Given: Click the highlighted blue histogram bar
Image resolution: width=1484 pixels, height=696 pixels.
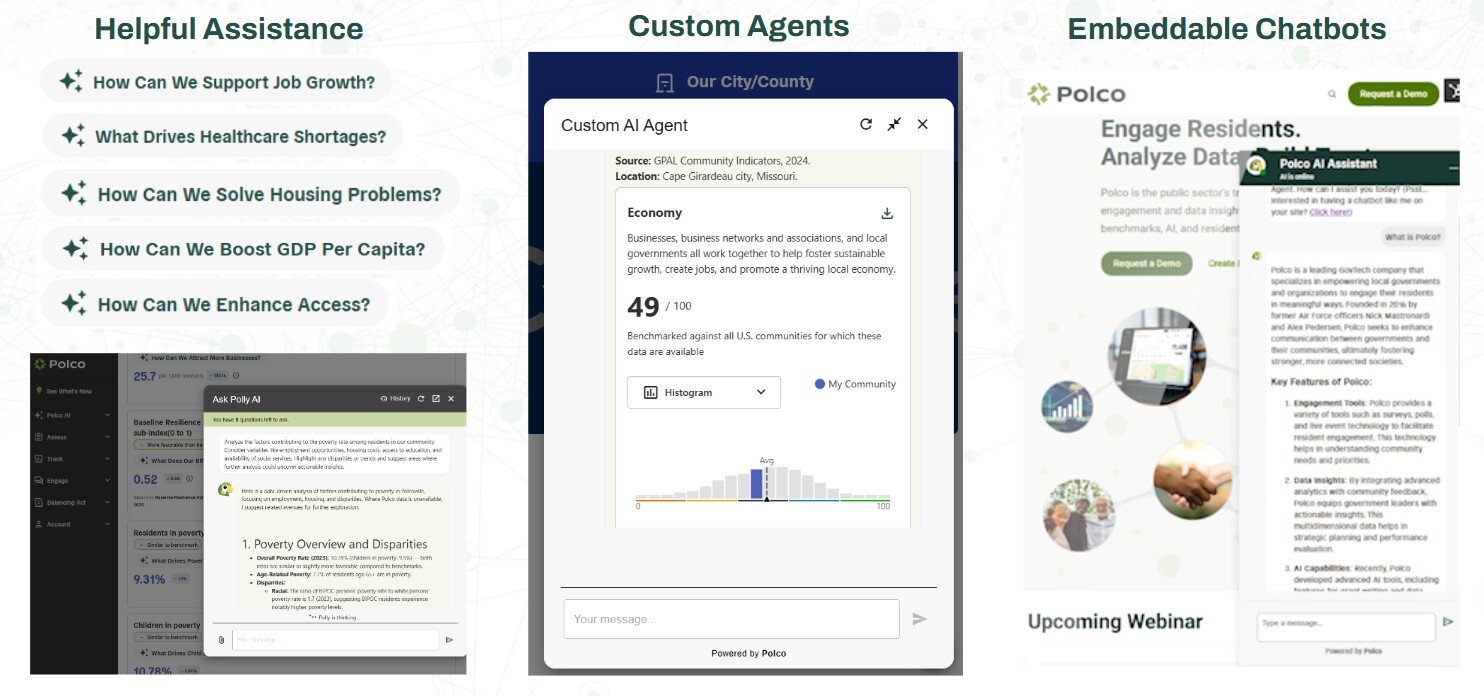Looking at the screenshot, I should [757, 484].
